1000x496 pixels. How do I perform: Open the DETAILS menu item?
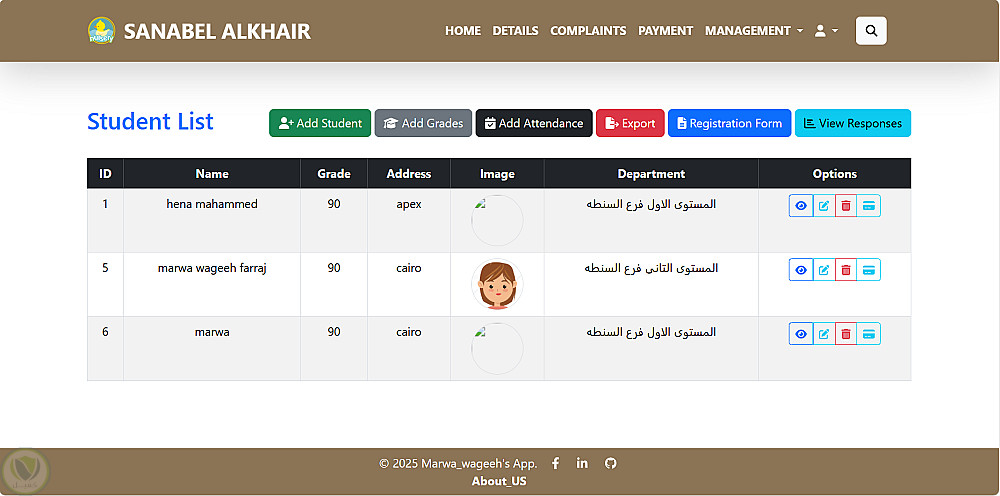pyautogui.click(x=515, y=31)
